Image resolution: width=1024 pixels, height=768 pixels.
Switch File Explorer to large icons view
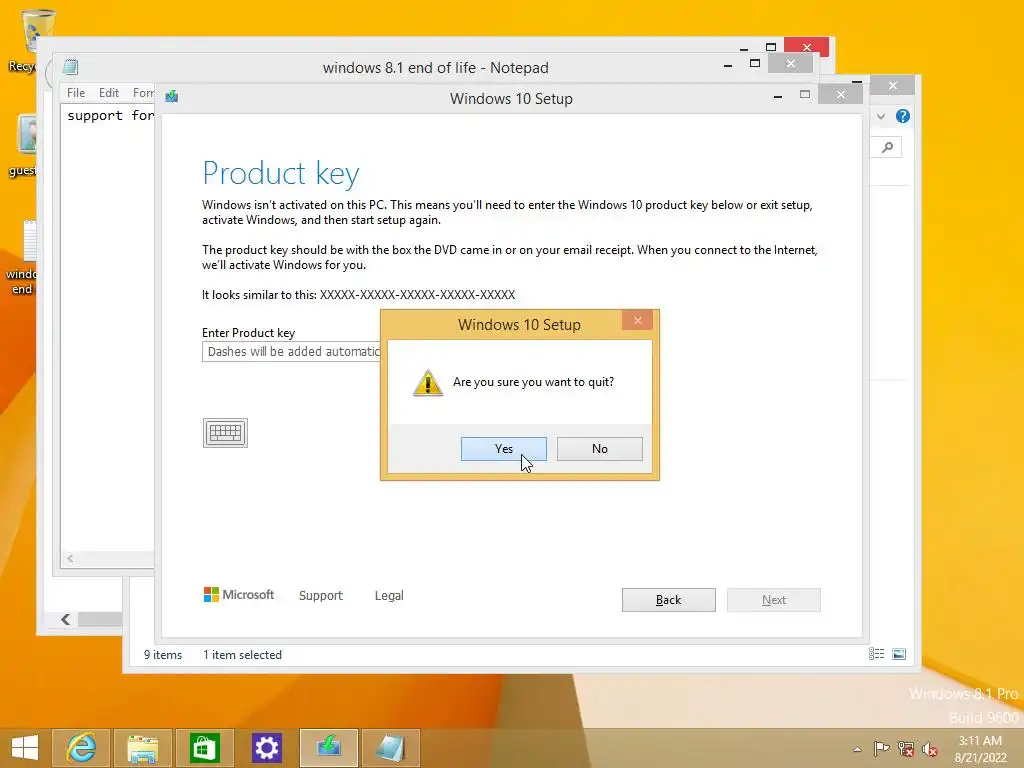(x=899, y=654)
